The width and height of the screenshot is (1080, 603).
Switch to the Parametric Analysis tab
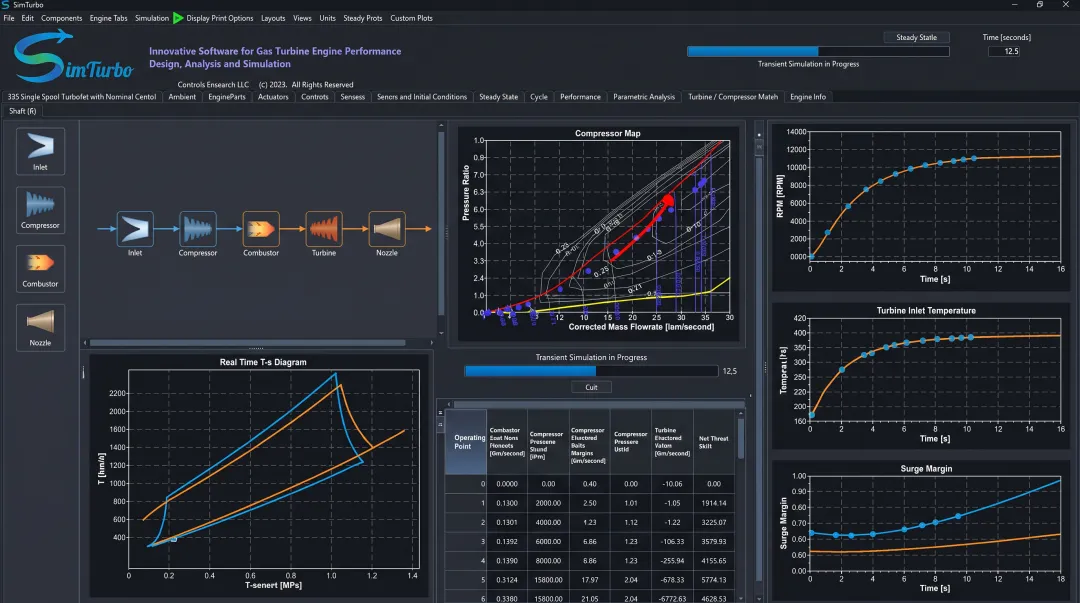[x=644, y=97]
